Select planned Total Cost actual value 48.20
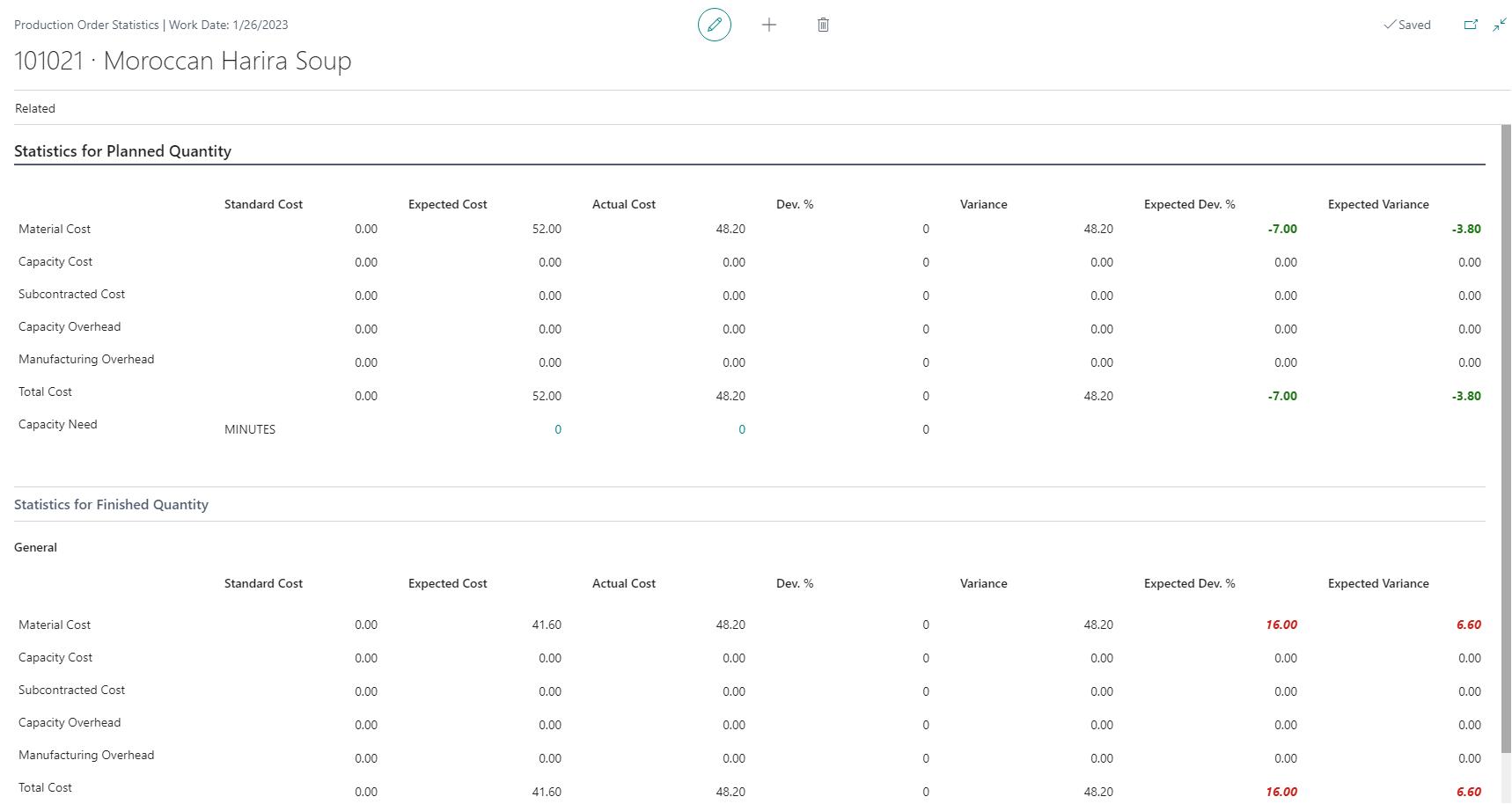 [x=730, y=396]
